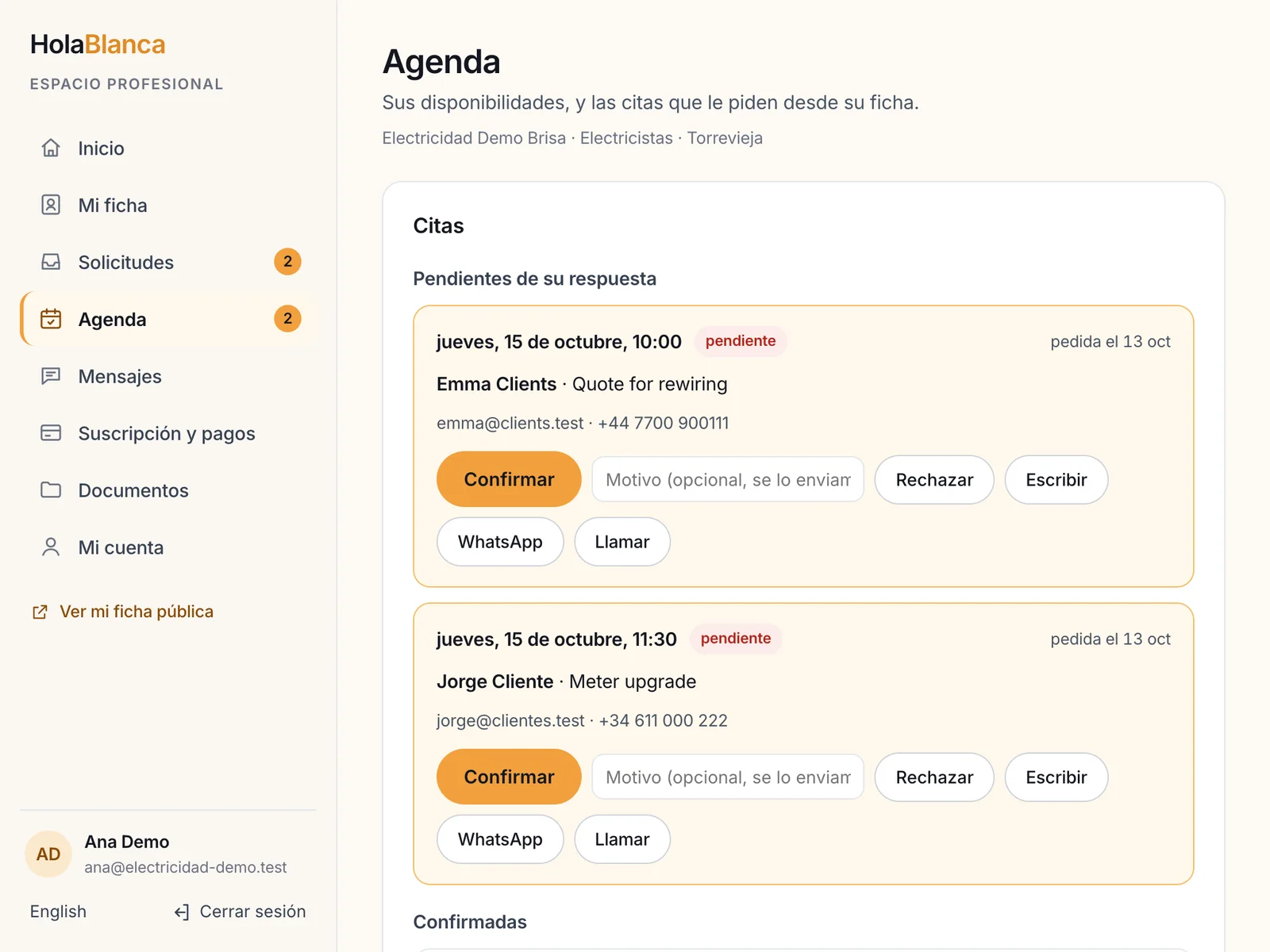1270x952 pixels.
Task: Click the Agenda calendar icon
Action: tap(51, 320)
